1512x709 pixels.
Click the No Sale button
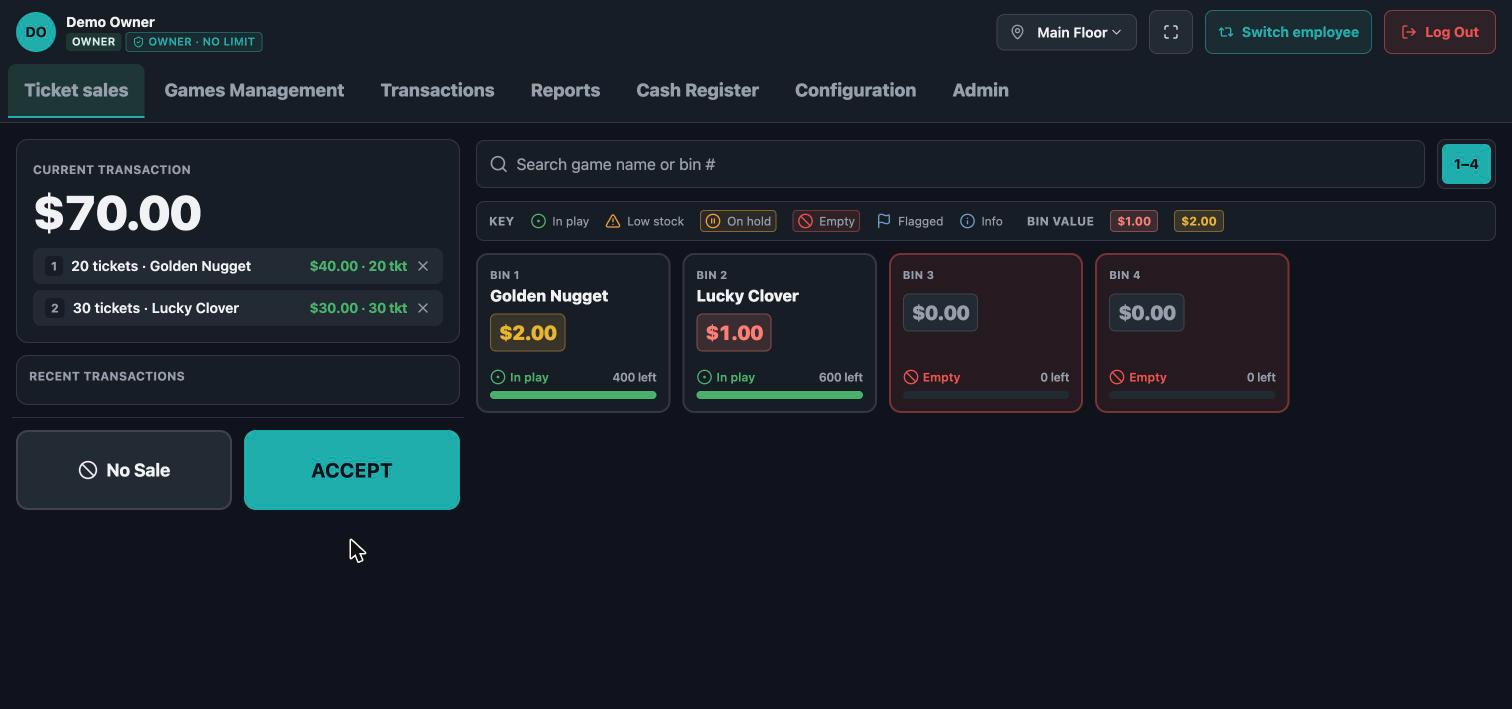[x=124, y=470]
